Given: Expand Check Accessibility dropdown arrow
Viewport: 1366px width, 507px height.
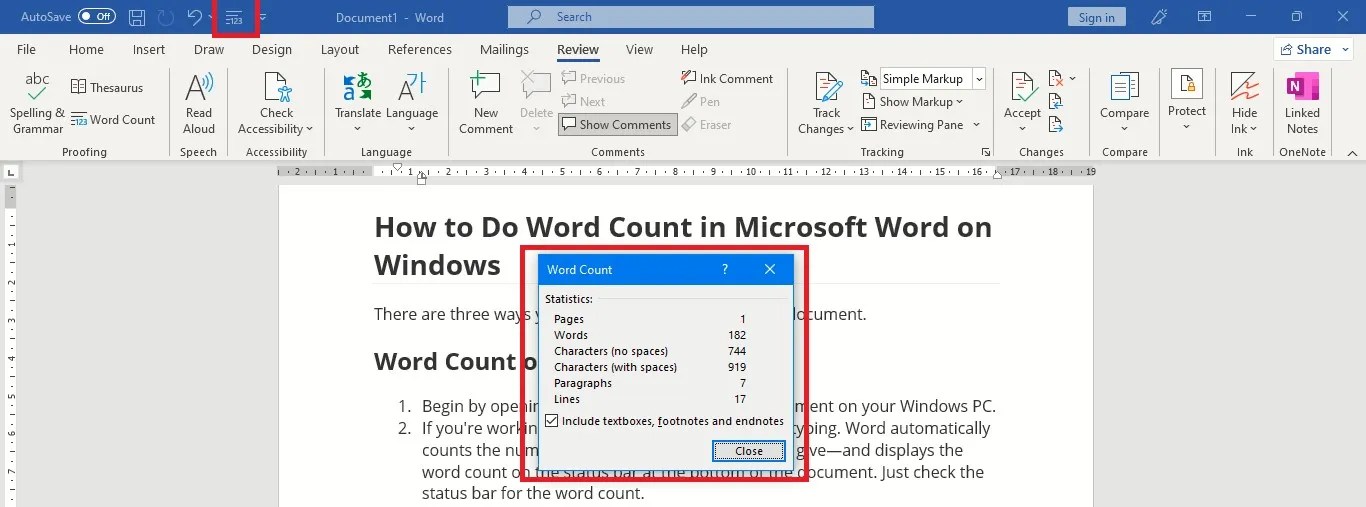Looking at the screenshot, I should coord(309,129).
